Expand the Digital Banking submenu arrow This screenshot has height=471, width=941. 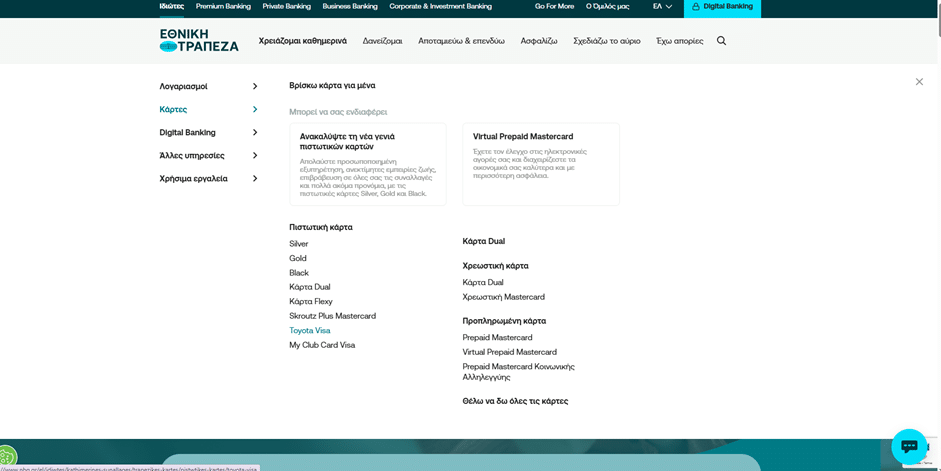tap(255, 132)
